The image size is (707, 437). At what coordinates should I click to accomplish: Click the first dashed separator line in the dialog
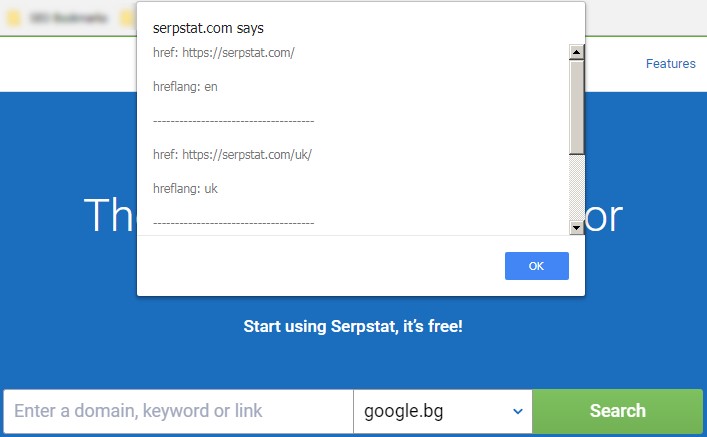[234, 121]
